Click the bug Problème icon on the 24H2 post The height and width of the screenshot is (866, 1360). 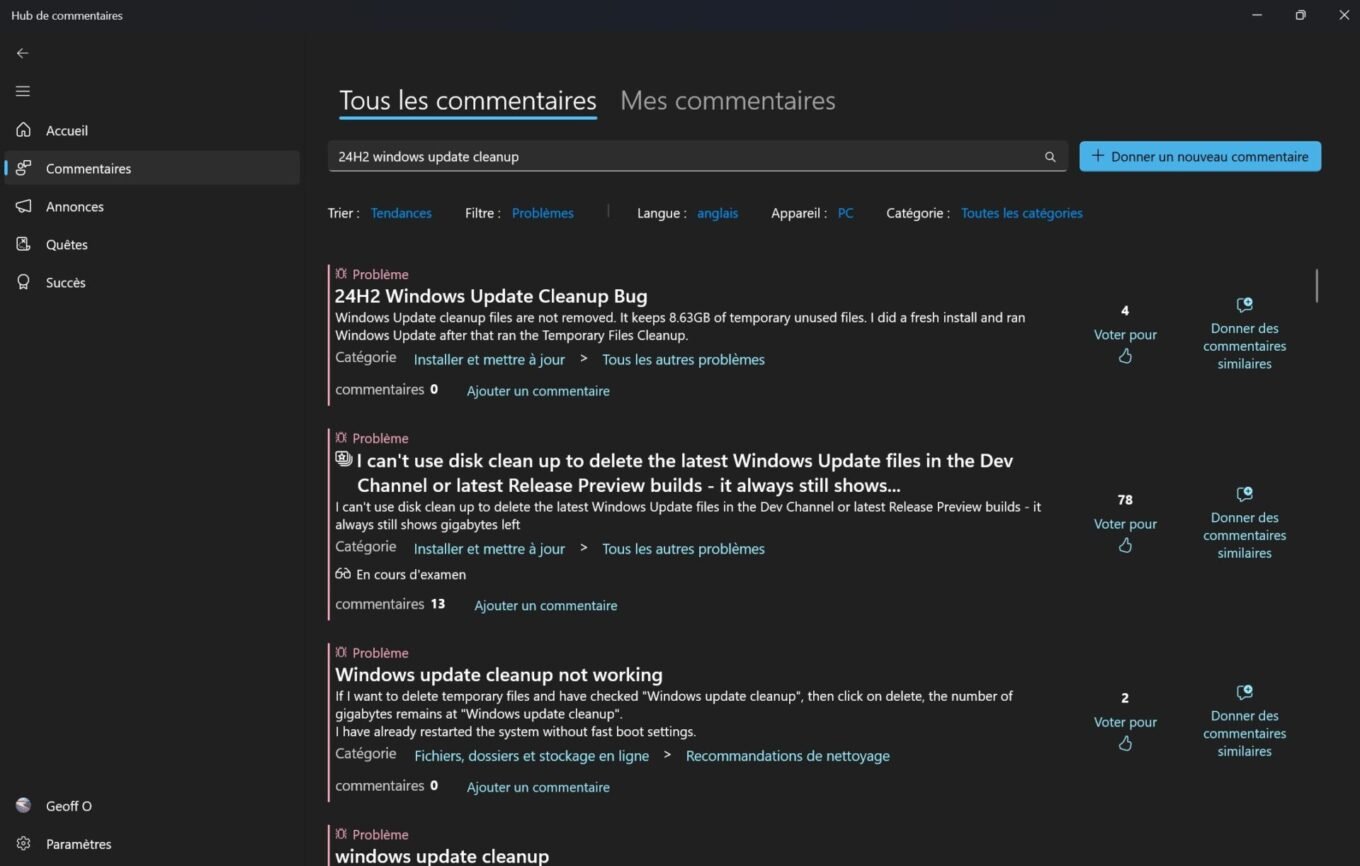click(x=341, y=273)
